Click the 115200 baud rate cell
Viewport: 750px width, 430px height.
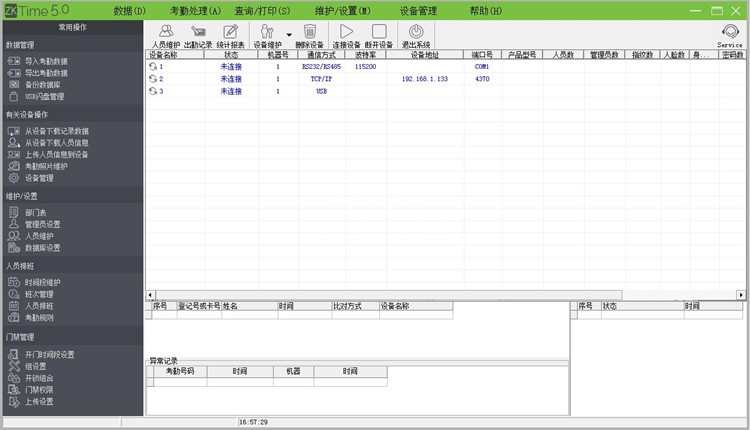pos(365,66)
